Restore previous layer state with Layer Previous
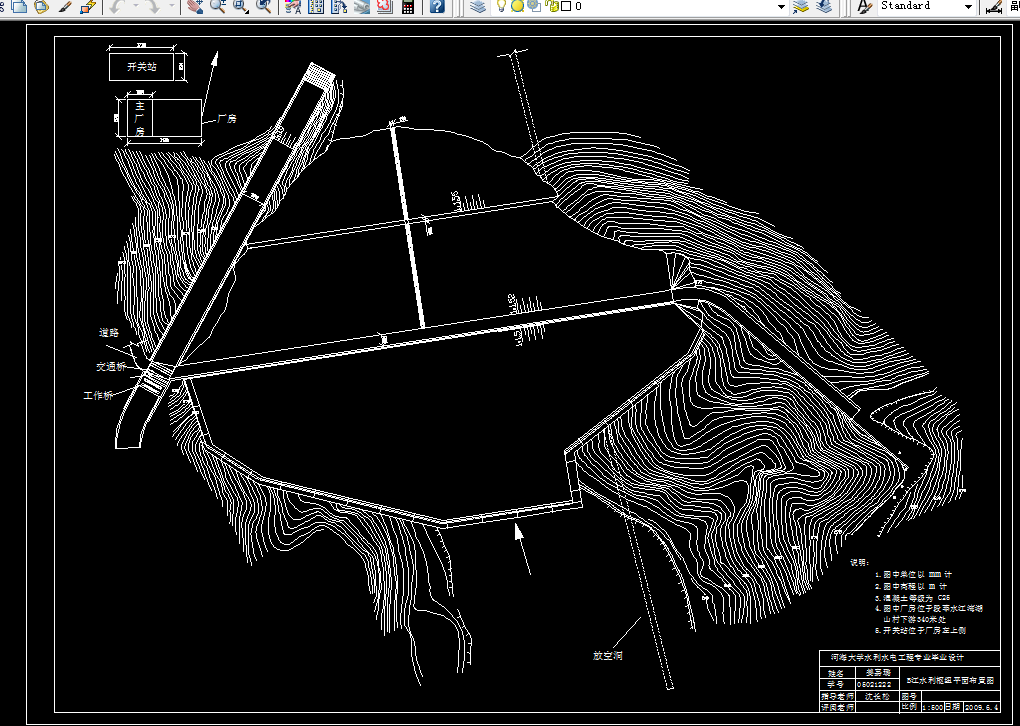 [823, 6]
